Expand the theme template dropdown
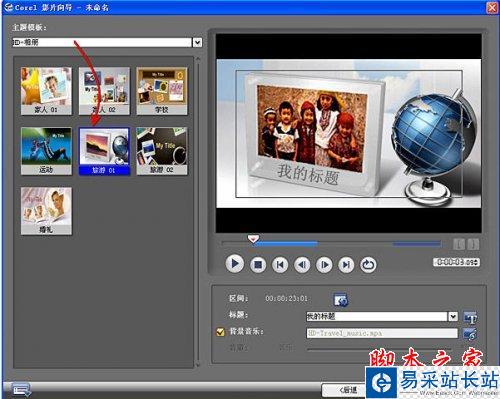The image size is (500, 399). click(197, 42)
